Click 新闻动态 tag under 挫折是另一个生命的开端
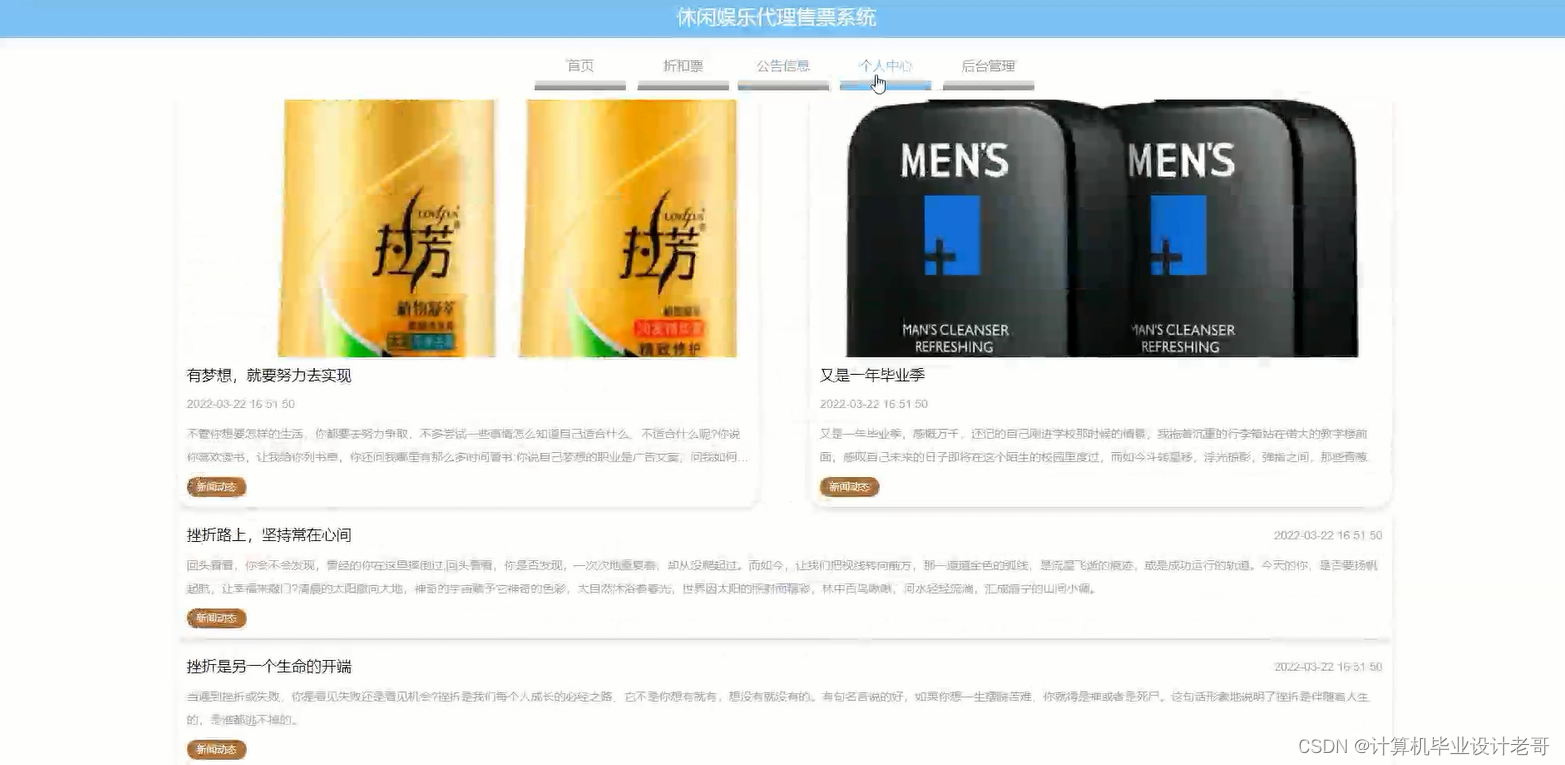Screen dimensions: 1565x765 point(216,749)
